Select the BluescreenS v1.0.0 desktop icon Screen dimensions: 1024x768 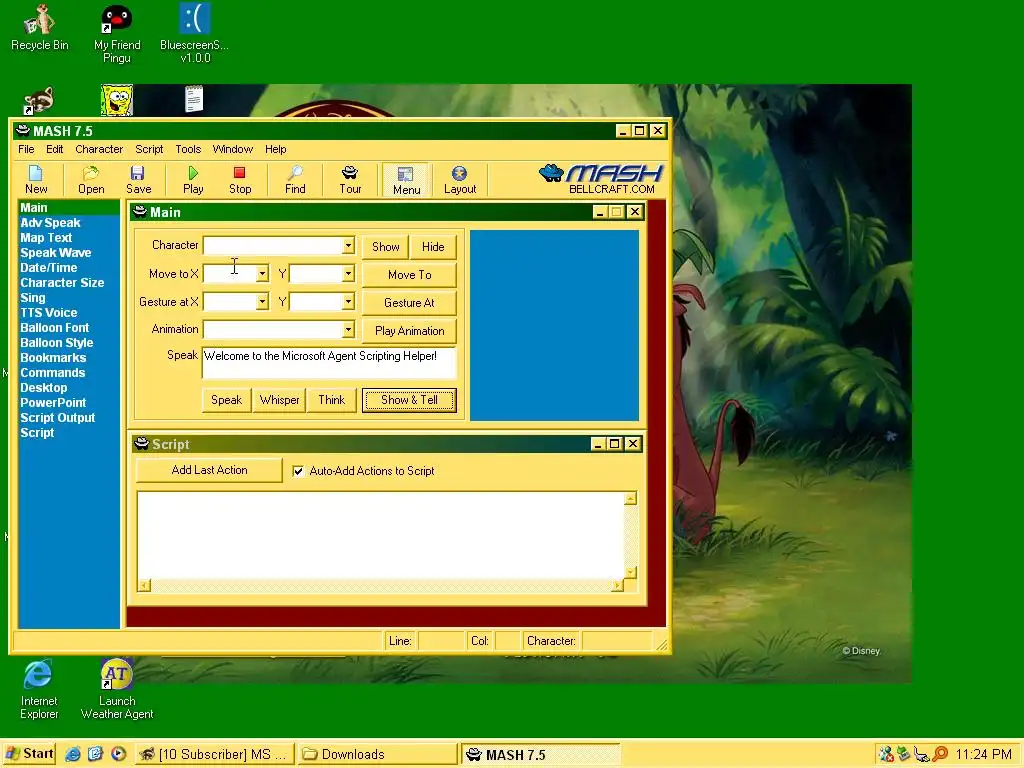(x=194, y=34)
